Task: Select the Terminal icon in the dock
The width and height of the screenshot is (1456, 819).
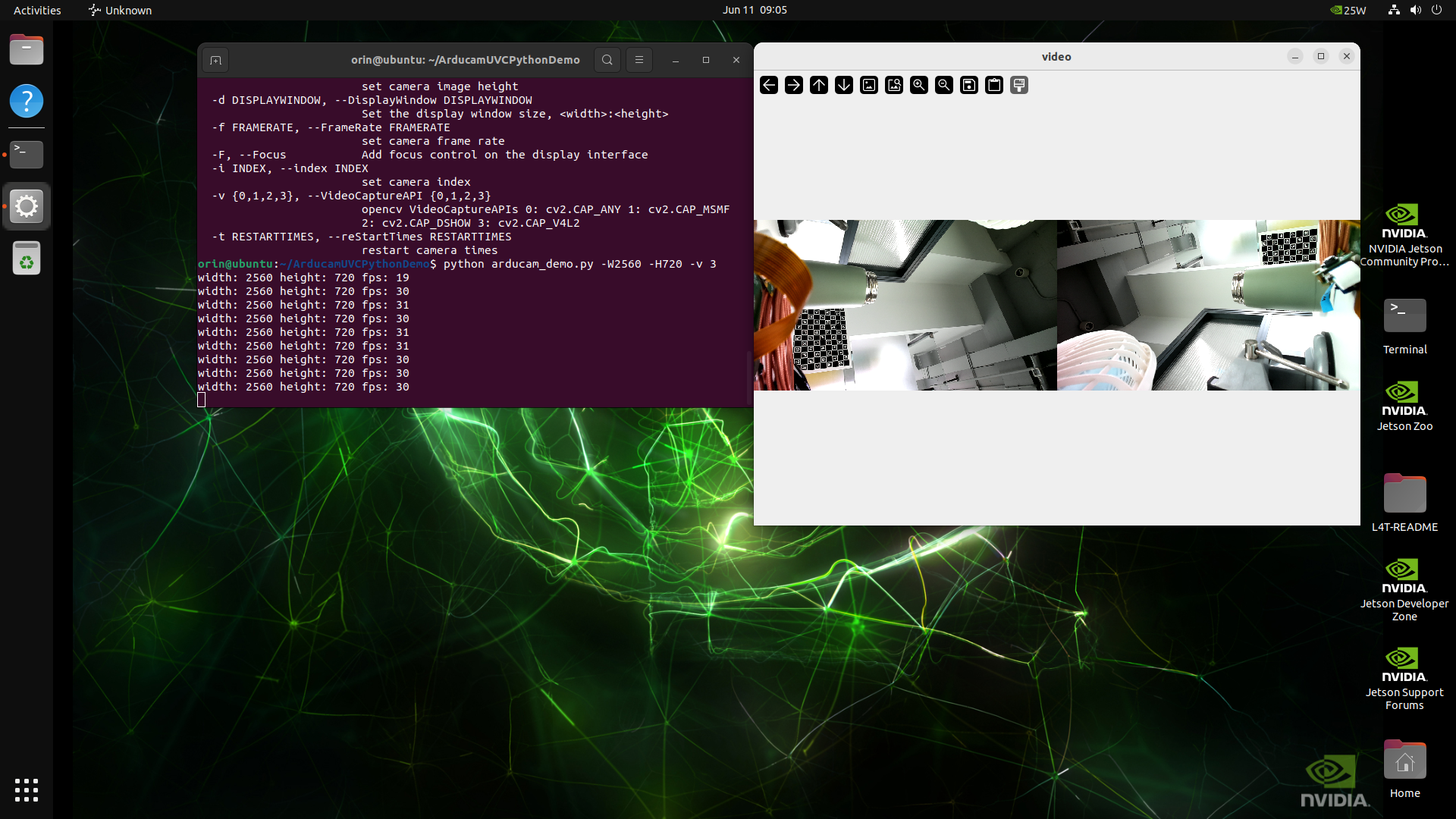Action: tap(27, 155)
